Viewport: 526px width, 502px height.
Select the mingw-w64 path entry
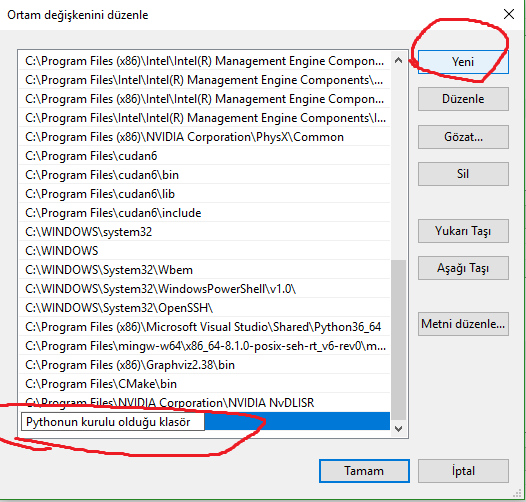[x=205, y=346]
